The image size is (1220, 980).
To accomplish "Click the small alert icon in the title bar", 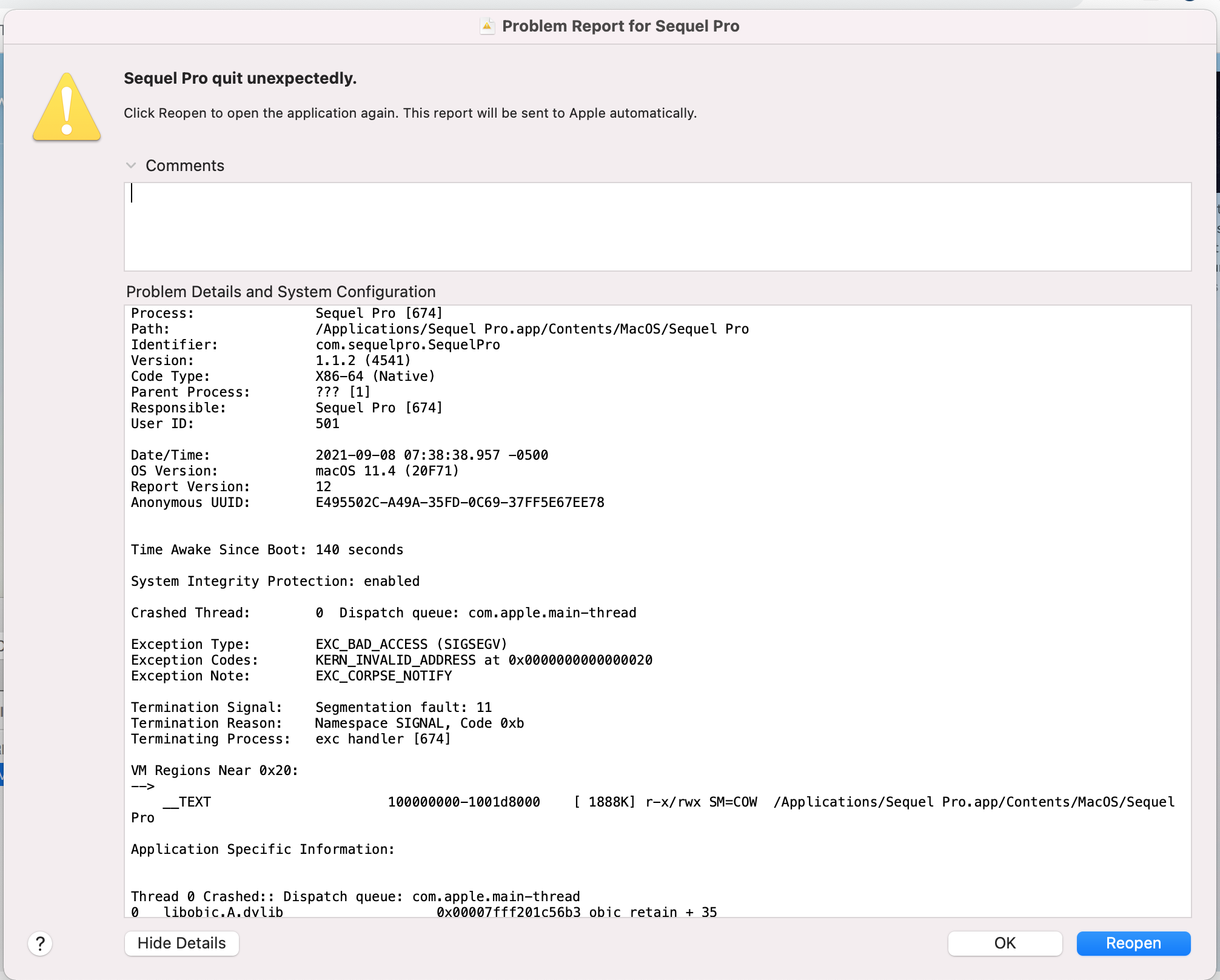I will 487,26.
